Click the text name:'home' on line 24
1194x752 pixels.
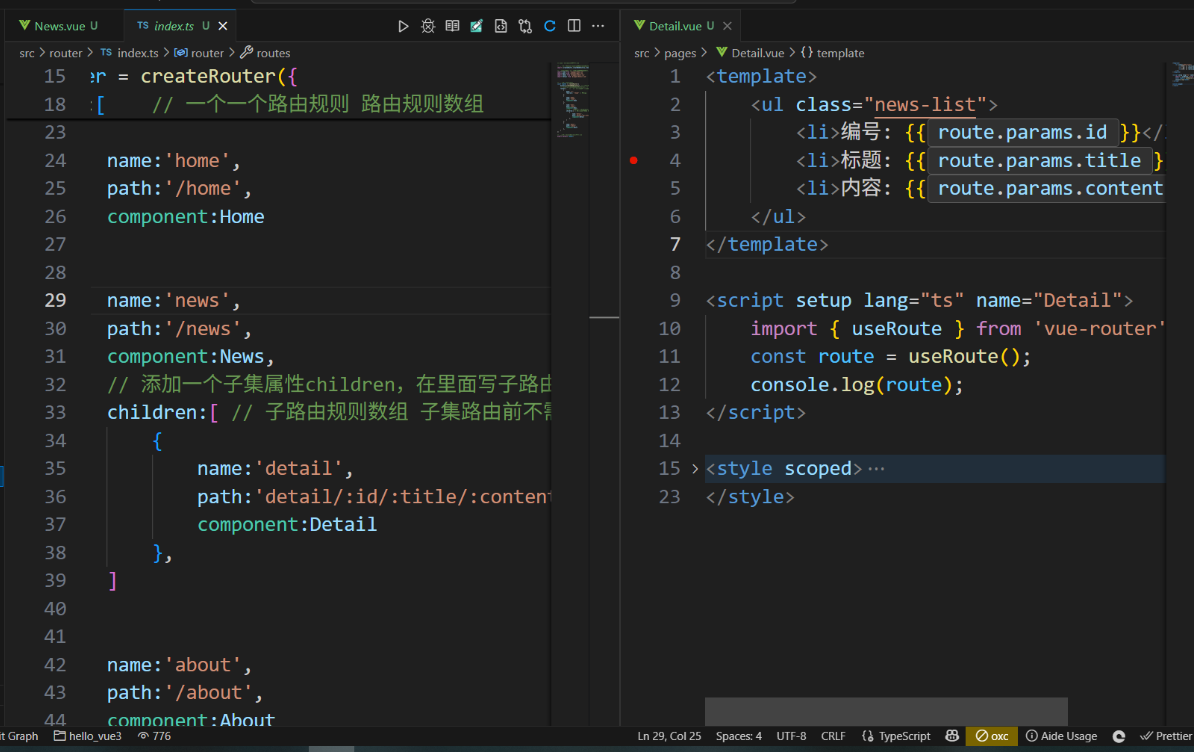pos(174,161)
